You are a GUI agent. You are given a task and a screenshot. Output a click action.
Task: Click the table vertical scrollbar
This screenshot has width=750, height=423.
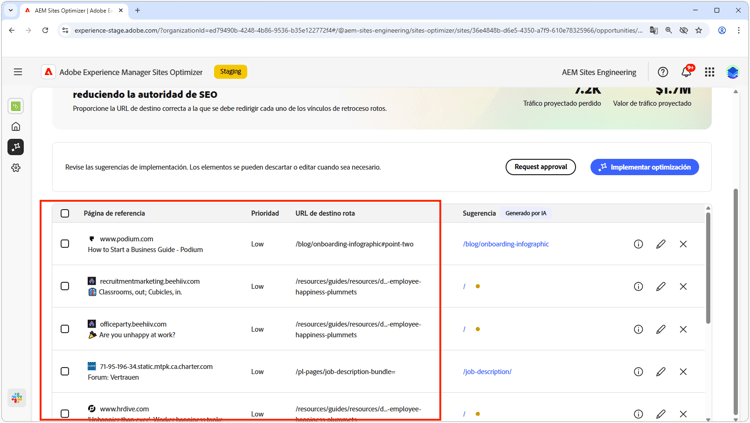(708, 268)
